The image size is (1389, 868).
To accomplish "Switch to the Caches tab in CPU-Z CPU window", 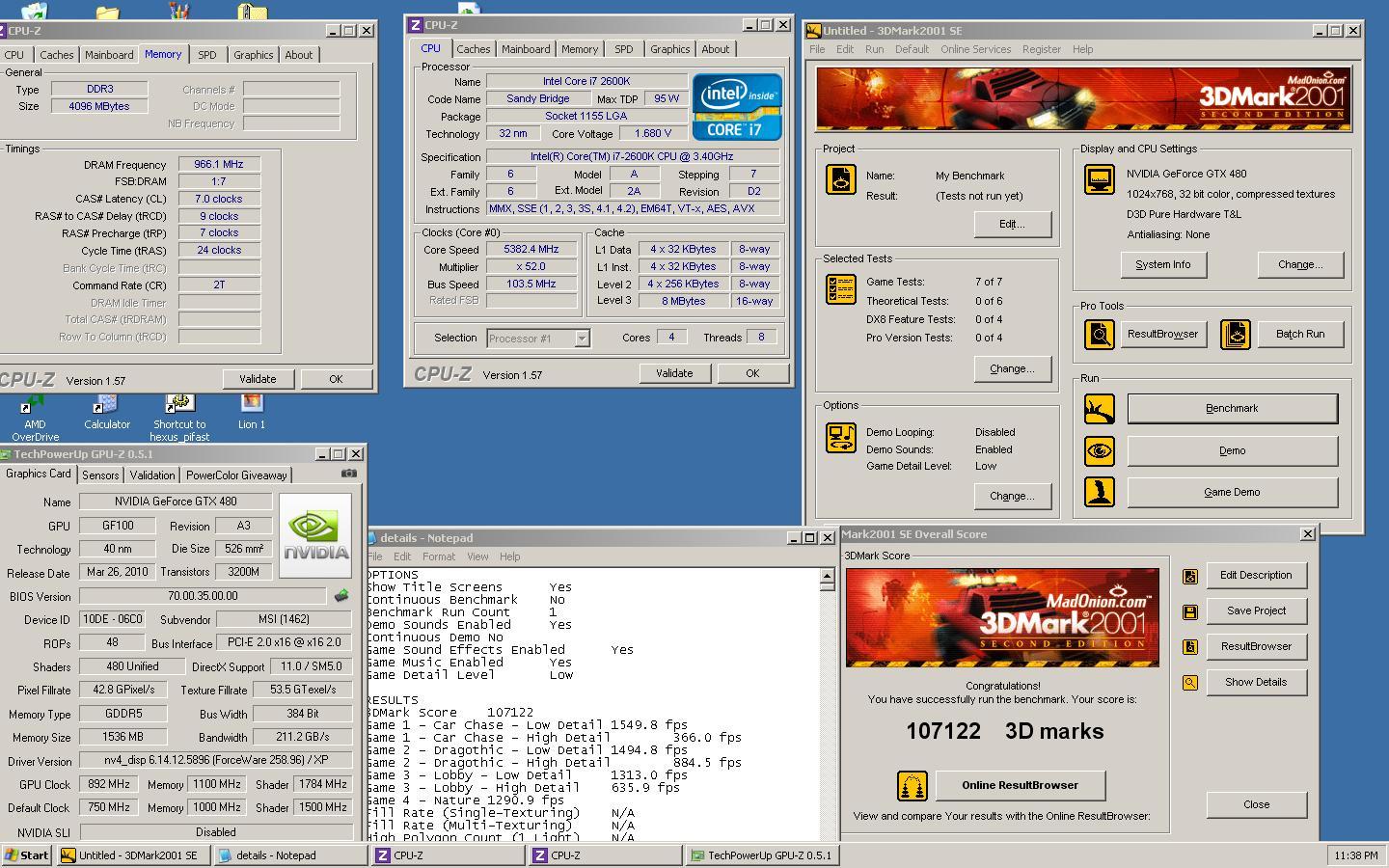I will (x=473, y=49).
